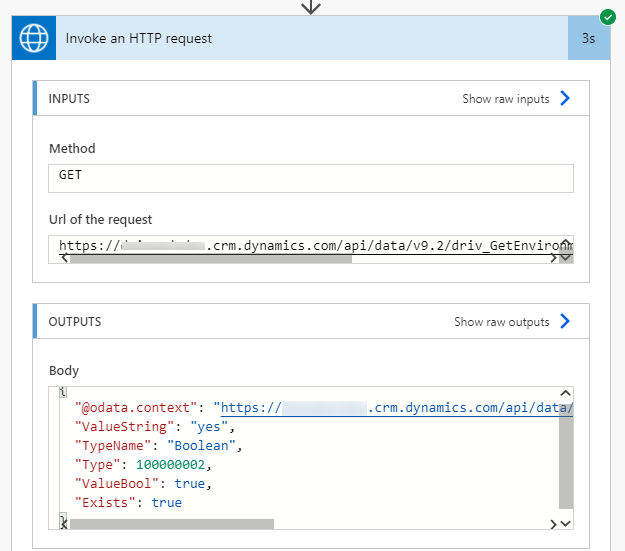This screenshot has height=551, width=625.
Task: Open Show raw inputs link
Action: (505, 99)
